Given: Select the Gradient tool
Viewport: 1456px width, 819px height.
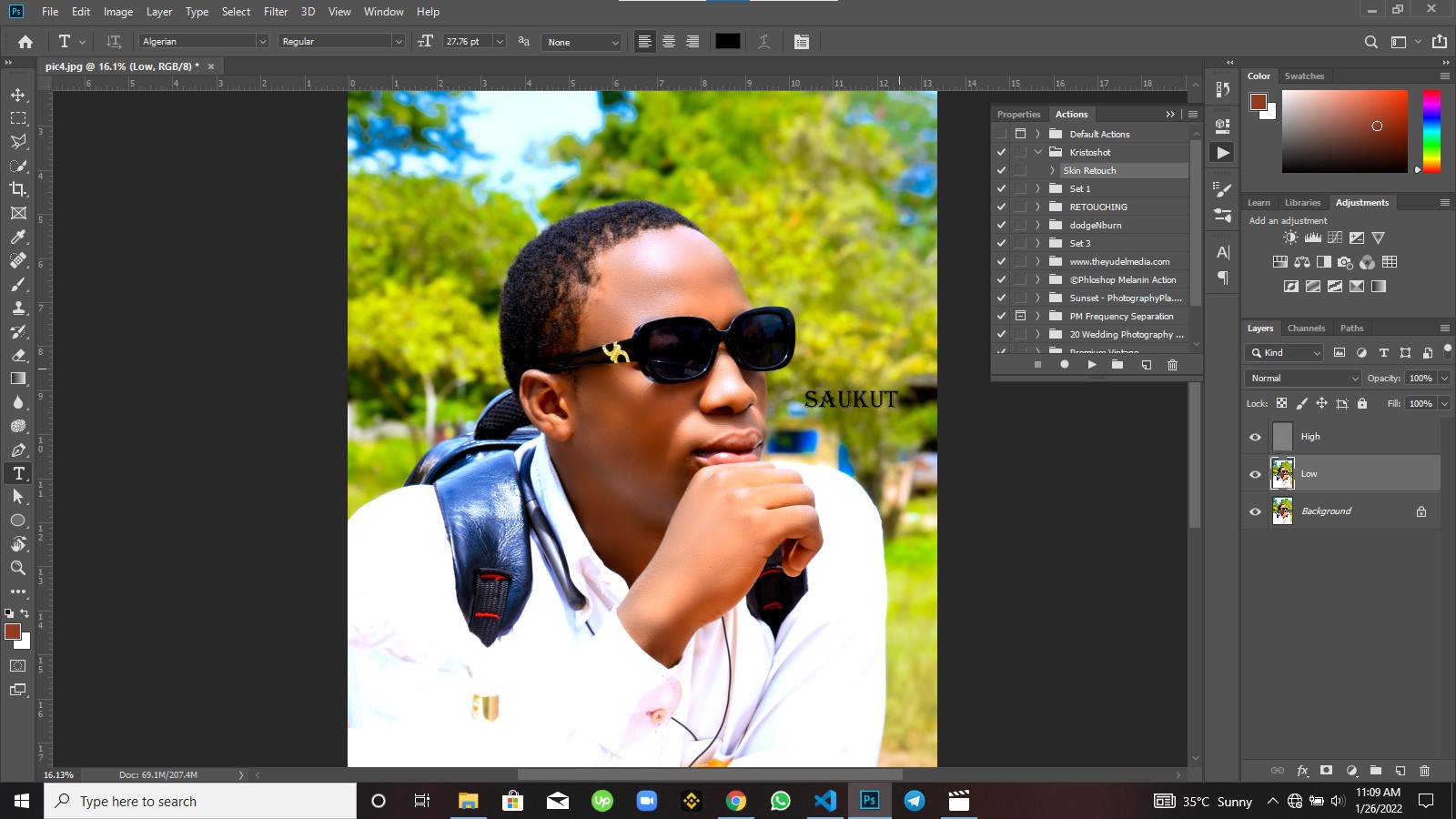Looking at the screenshot, I should click(x=18, y=379).
